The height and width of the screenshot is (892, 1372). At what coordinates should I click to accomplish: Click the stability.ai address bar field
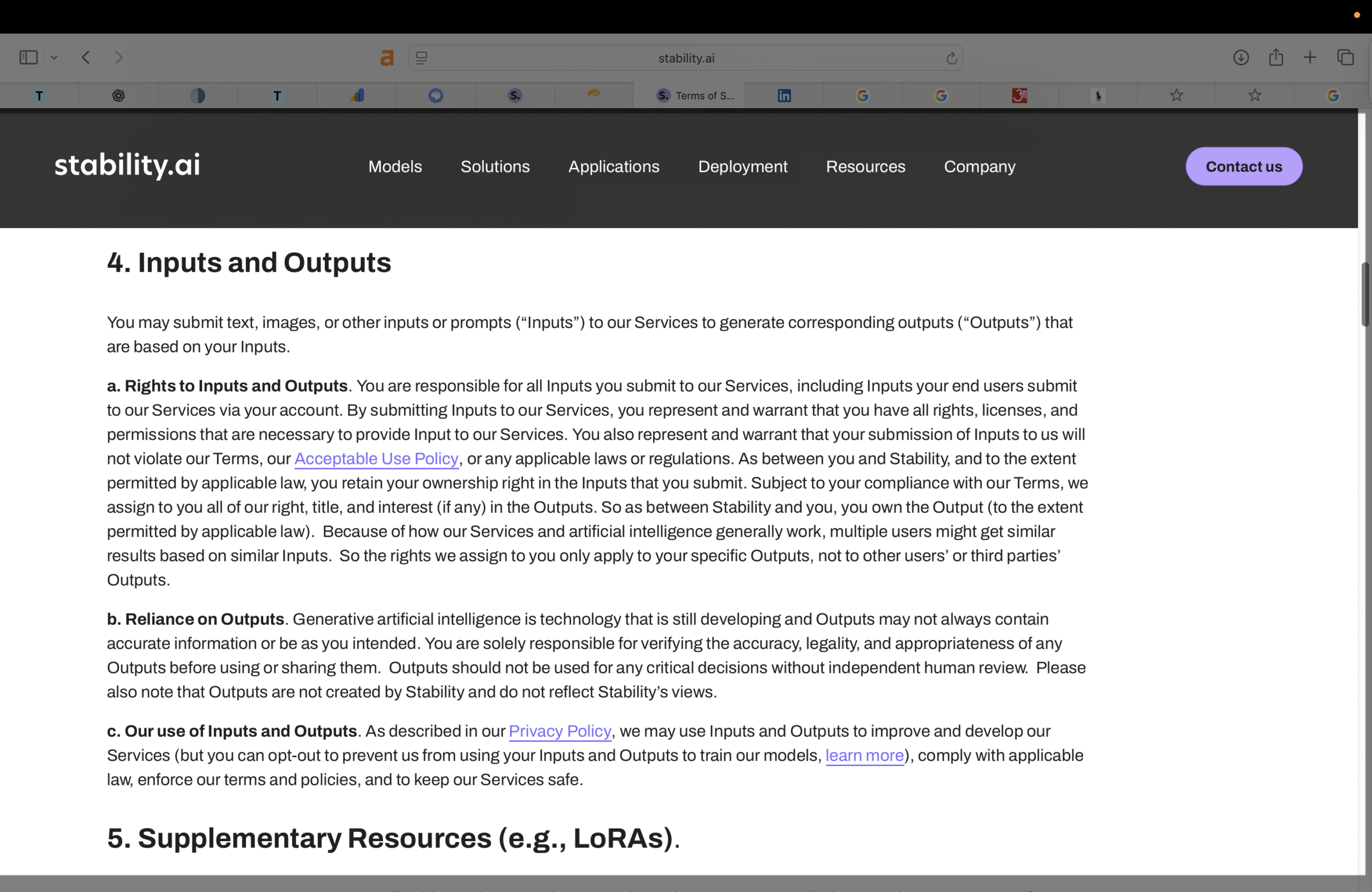coord(685,58)
